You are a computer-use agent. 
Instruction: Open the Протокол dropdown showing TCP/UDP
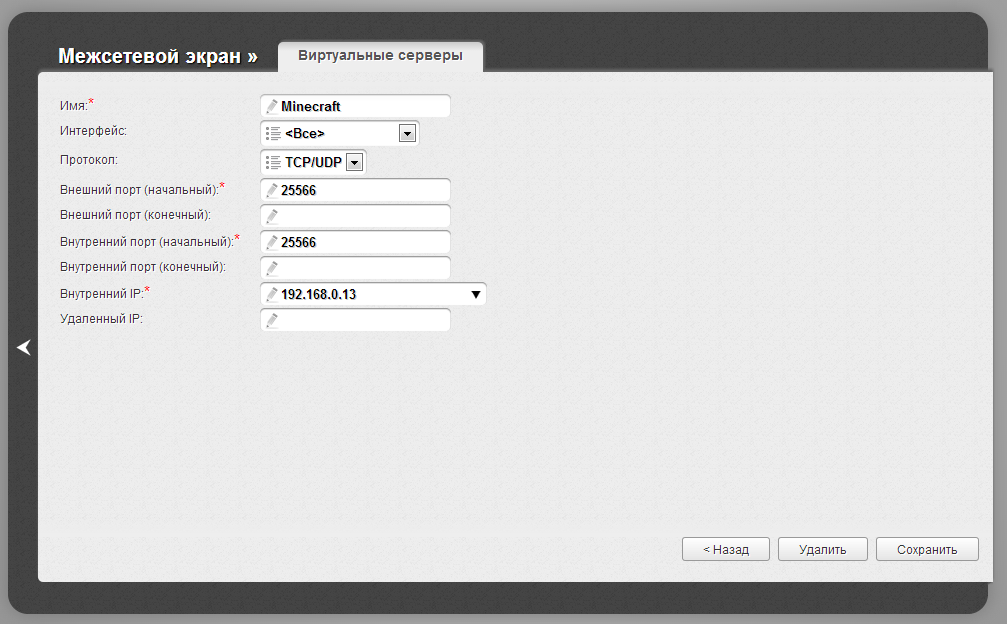353,162
